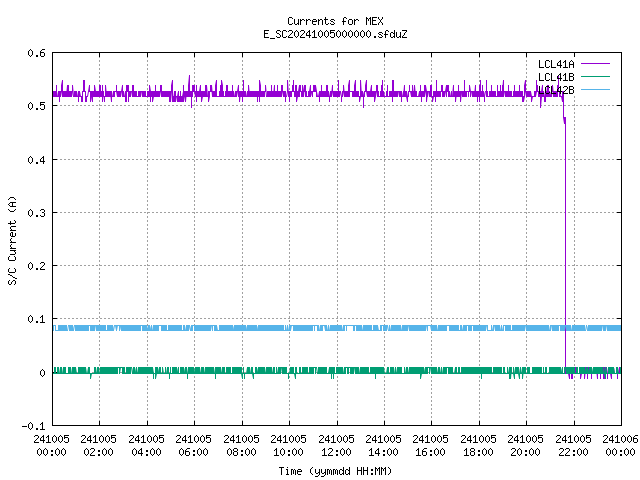This screenshot has width=640, height=480.
Task: Click the 0.5 y-axis tick label
Action: click(x=36, y=106)
